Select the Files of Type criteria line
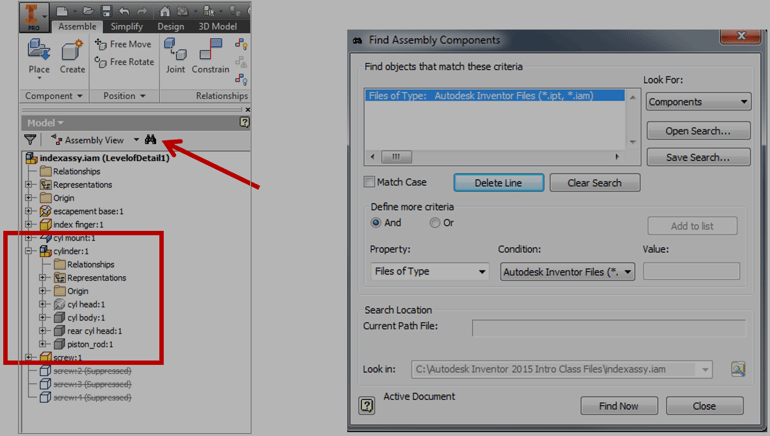This screenshot has height=436, width=770. pyautogui.click(x=495, y=96)
